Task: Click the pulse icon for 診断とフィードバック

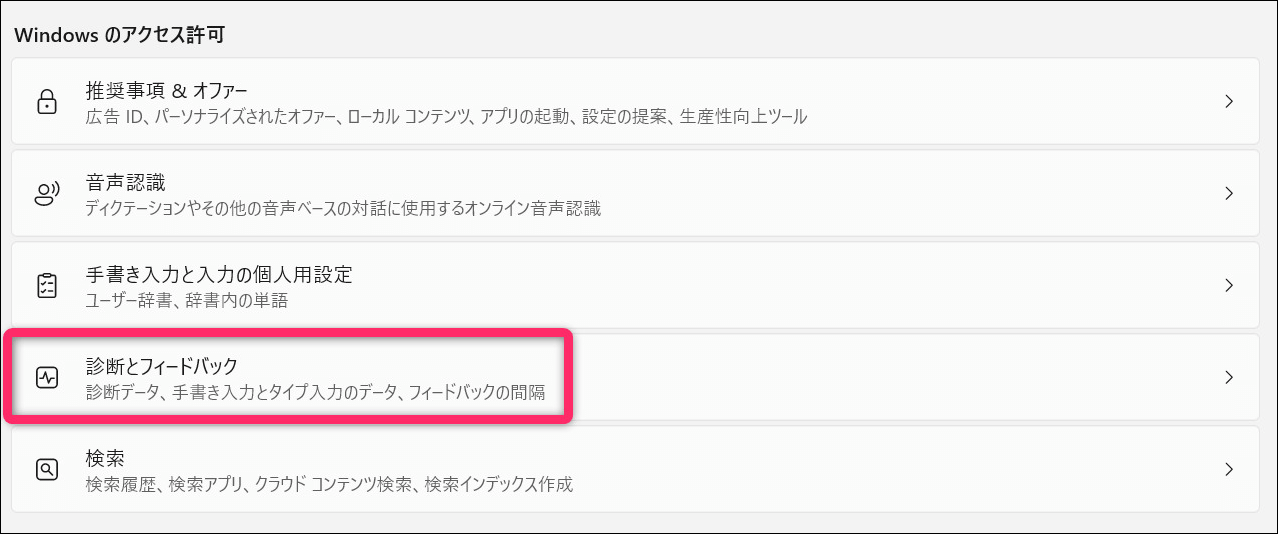Action: [x=46, y=378]
